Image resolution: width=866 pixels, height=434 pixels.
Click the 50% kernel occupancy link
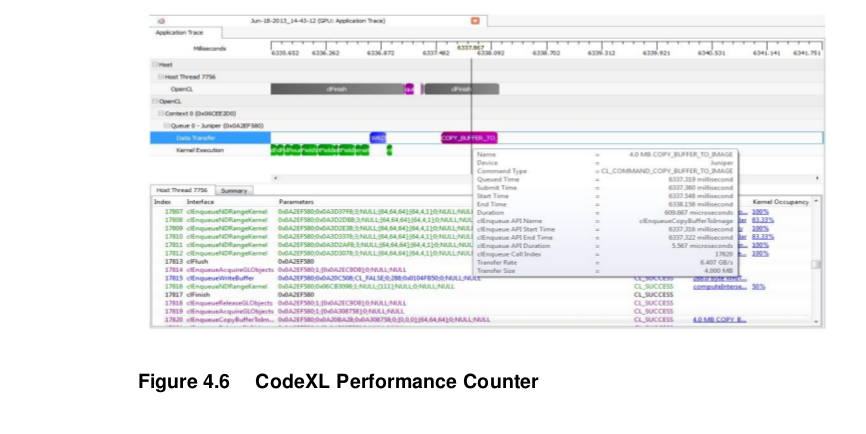[758, 287]
